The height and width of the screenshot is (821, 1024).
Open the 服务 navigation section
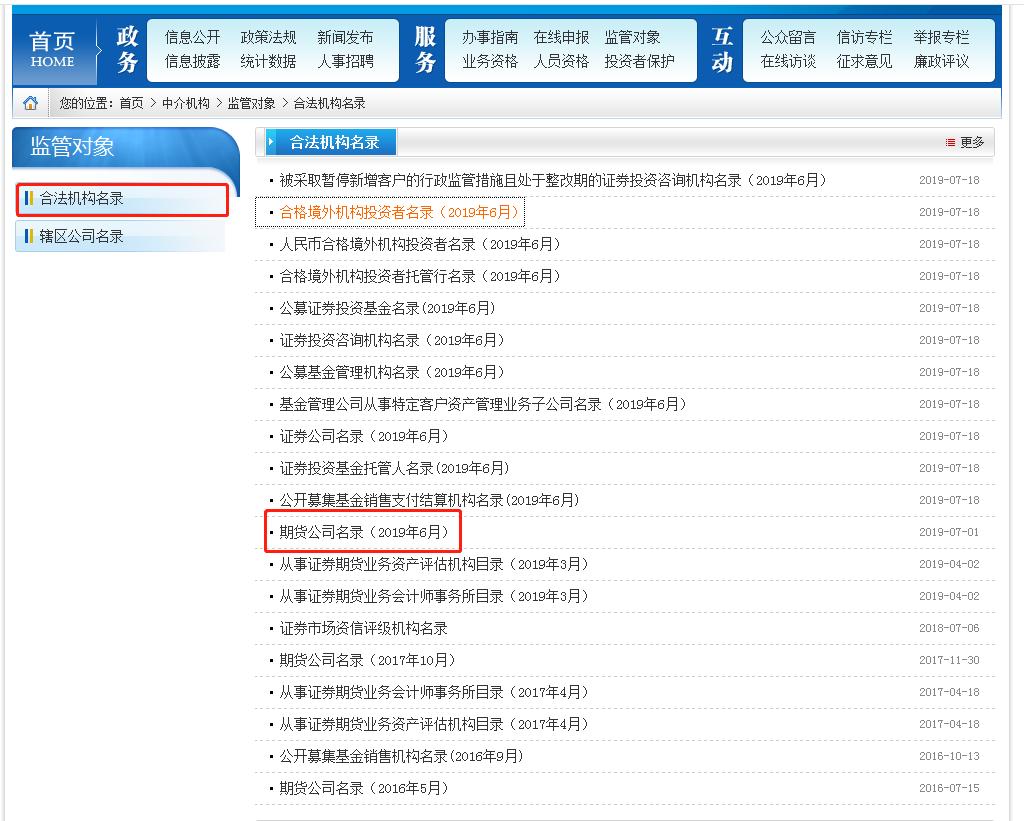coord(424,47)
